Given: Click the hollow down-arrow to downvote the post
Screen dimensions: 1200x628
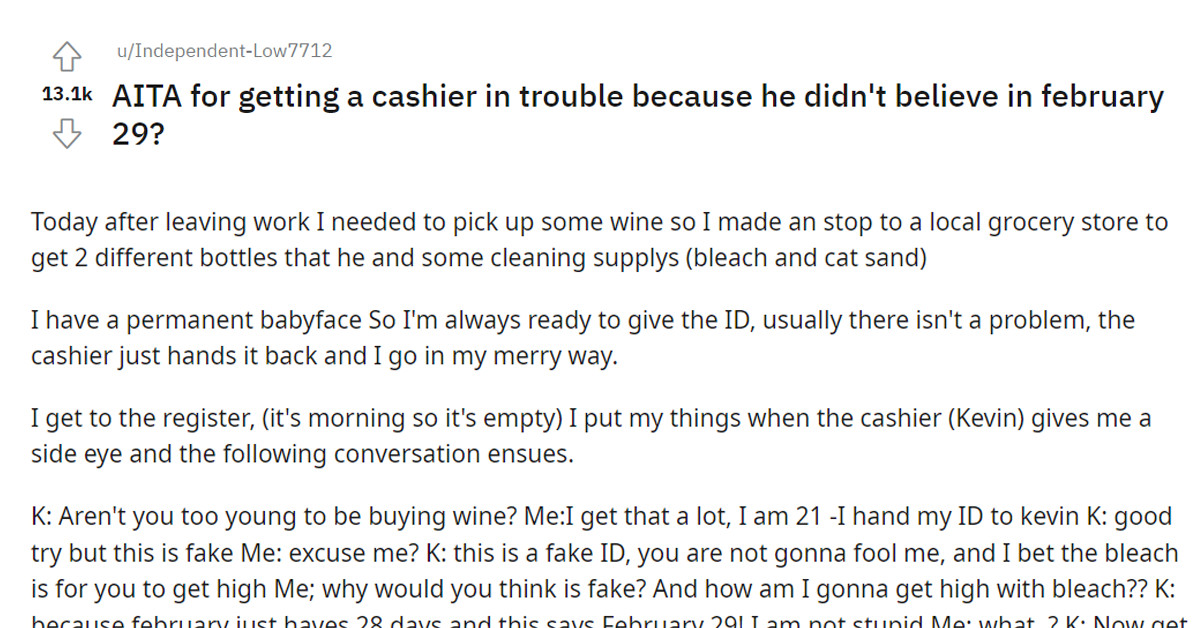Looking at the screenshot, I should click(67, 133).
